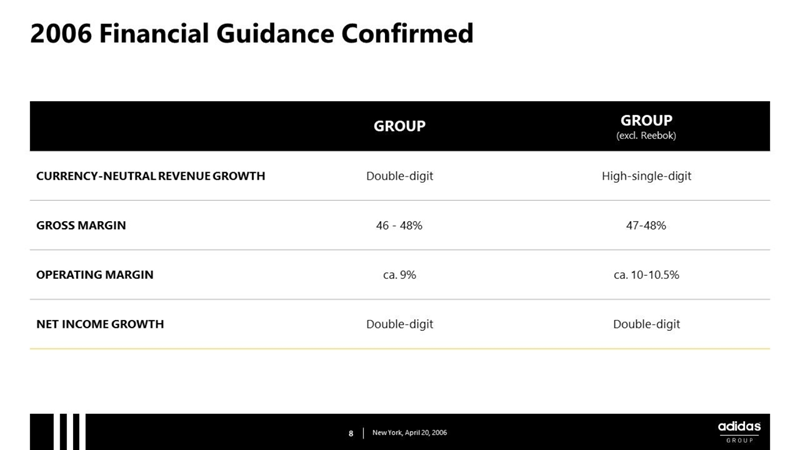800x450 pixels.
Task: Click the slide title '2006 Financial Guidance Confirmed'
Action: coord(252,34)
